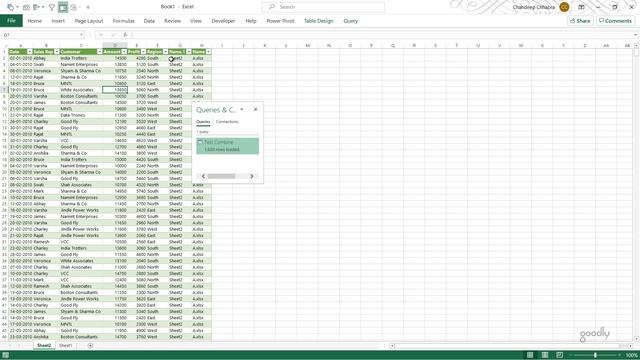Open the Query ribbon tab
The width and height of the screenshot is (640, 360).
(350, 21)
